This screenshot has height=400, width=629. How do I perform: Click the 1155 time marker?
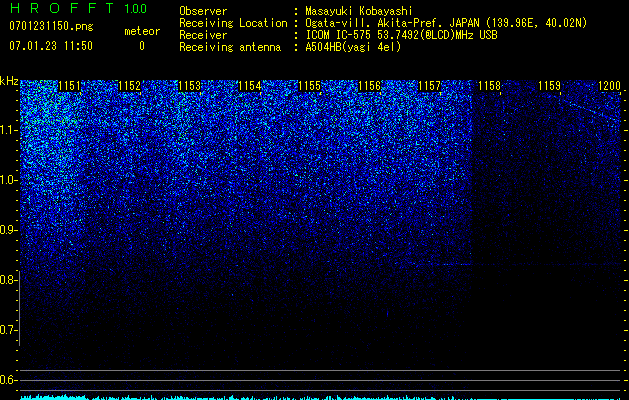(310, 86)
